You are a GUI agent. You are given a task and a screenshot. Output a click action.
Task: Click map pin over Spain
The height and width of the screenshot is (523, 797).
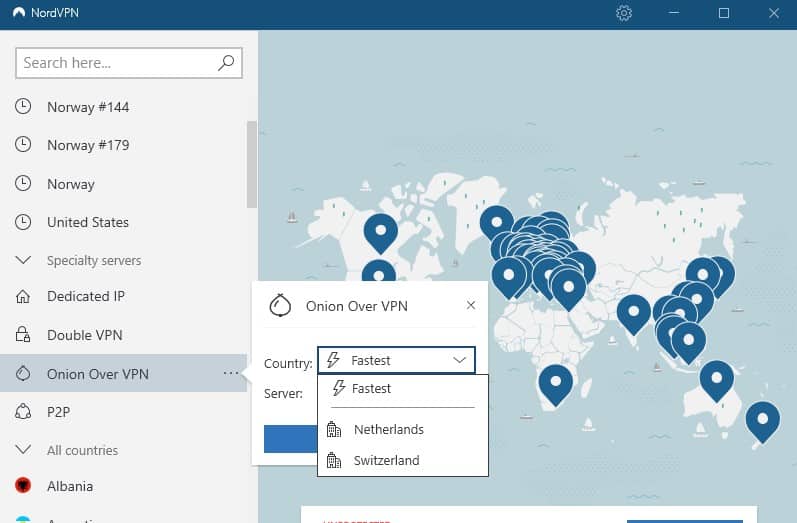508,278
